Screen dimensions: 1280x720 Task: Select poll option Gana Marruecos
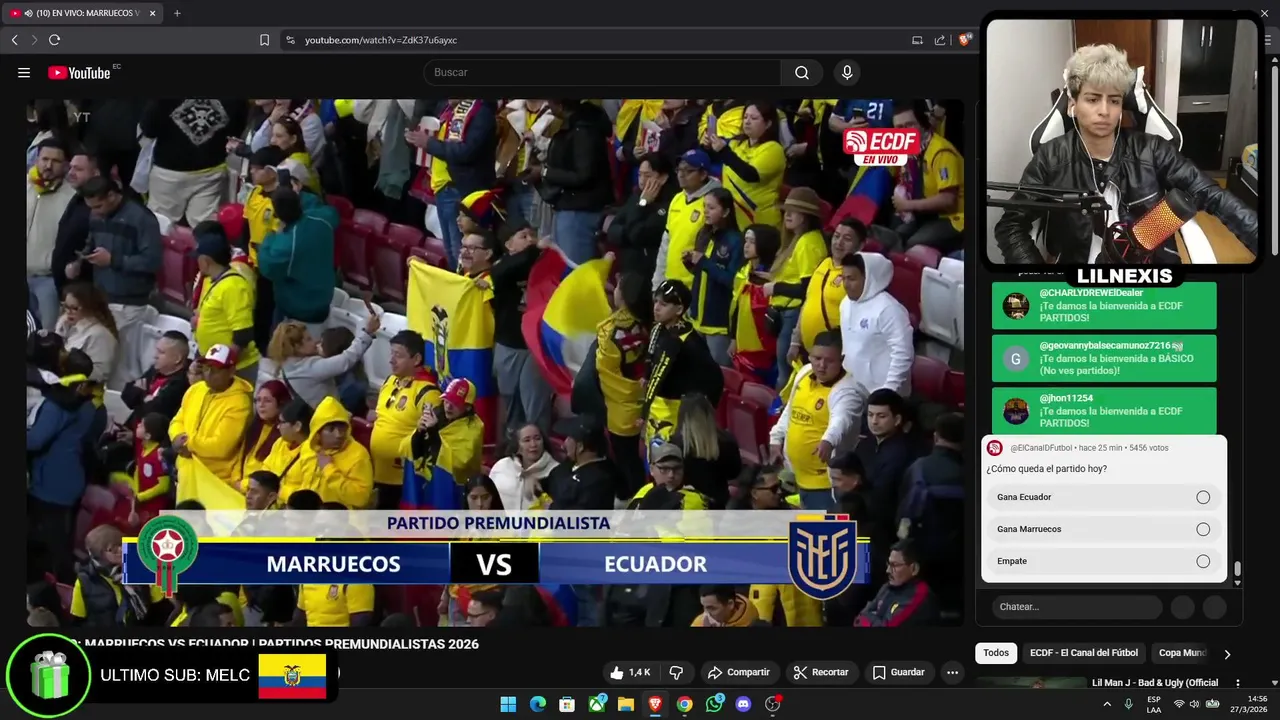click(1103, 529)
